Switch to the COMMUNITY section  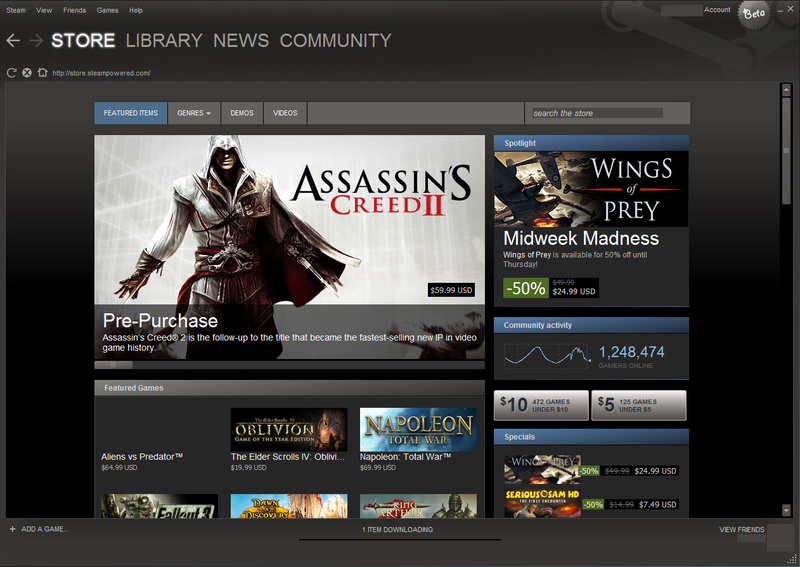(335, 41)
